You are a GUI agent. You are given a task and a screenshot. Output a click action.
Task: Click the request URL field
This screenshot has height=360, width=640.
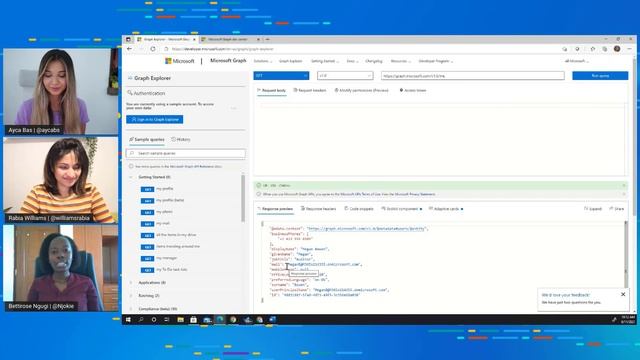point(473,76)
